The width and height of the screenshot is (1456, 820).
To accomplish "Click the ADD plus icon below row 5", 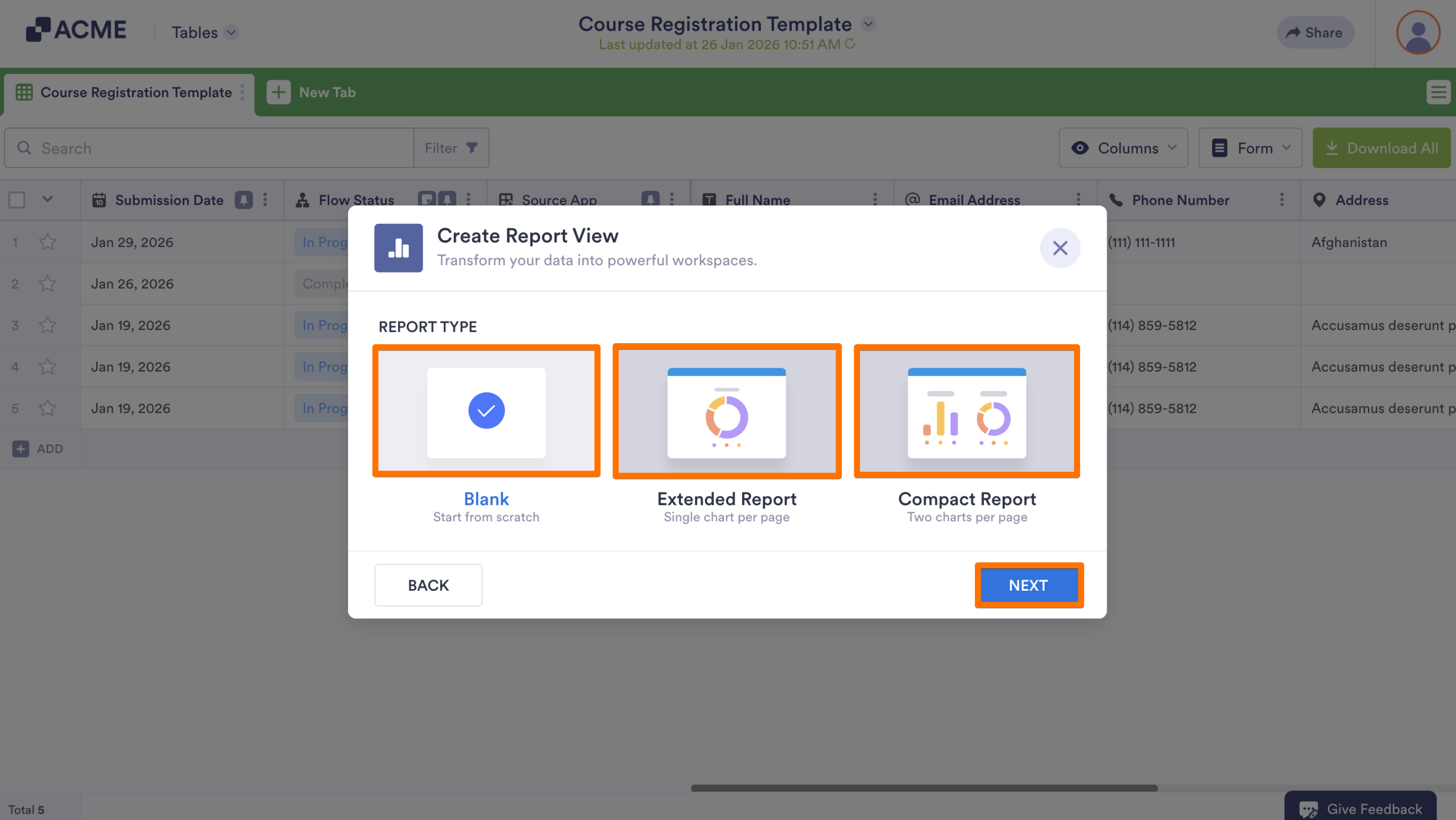I will pyautogui.click(x=20, y=448).
